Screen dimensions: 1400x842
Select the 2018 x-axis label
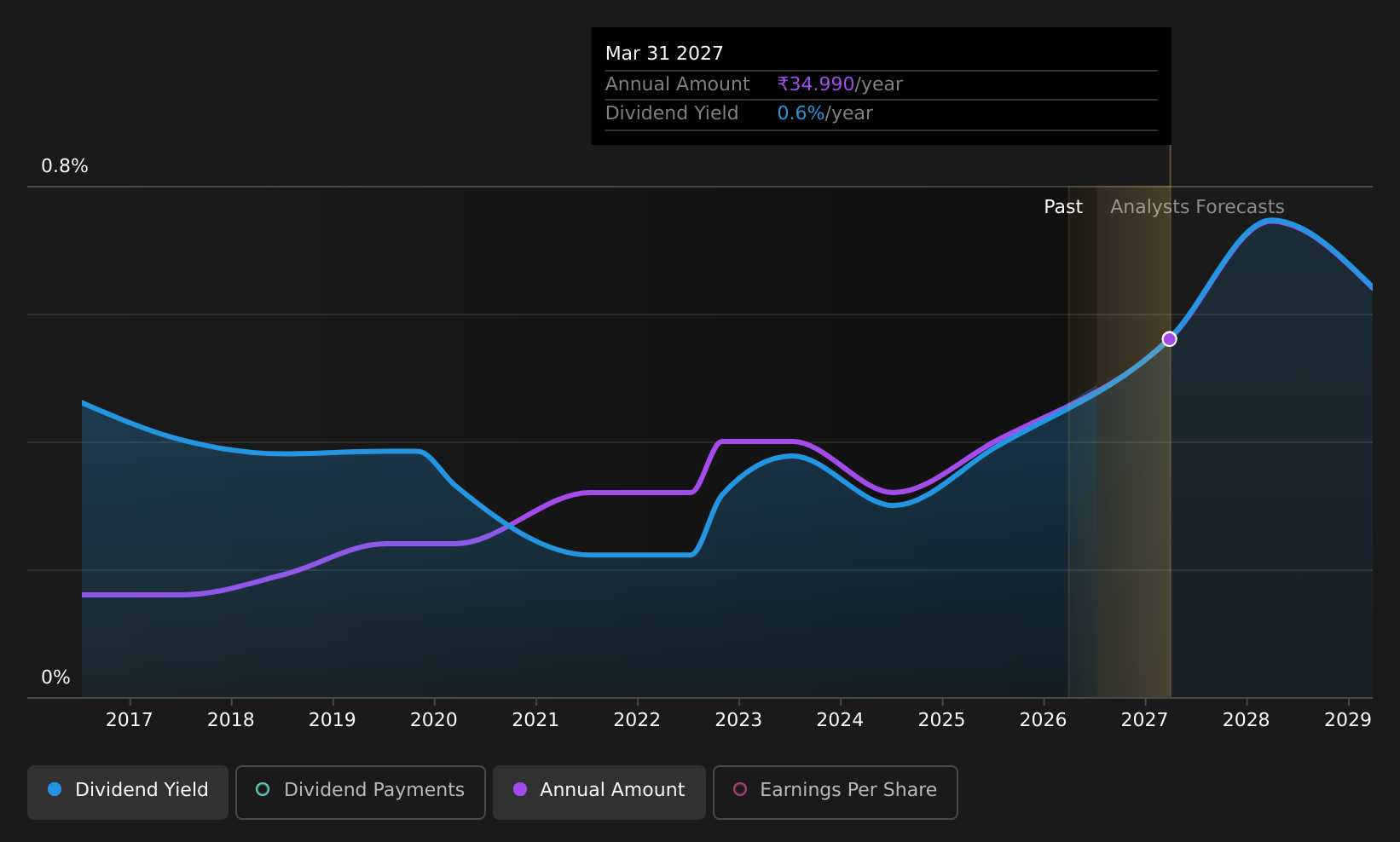pyautogui.click(x=230, y=720)
